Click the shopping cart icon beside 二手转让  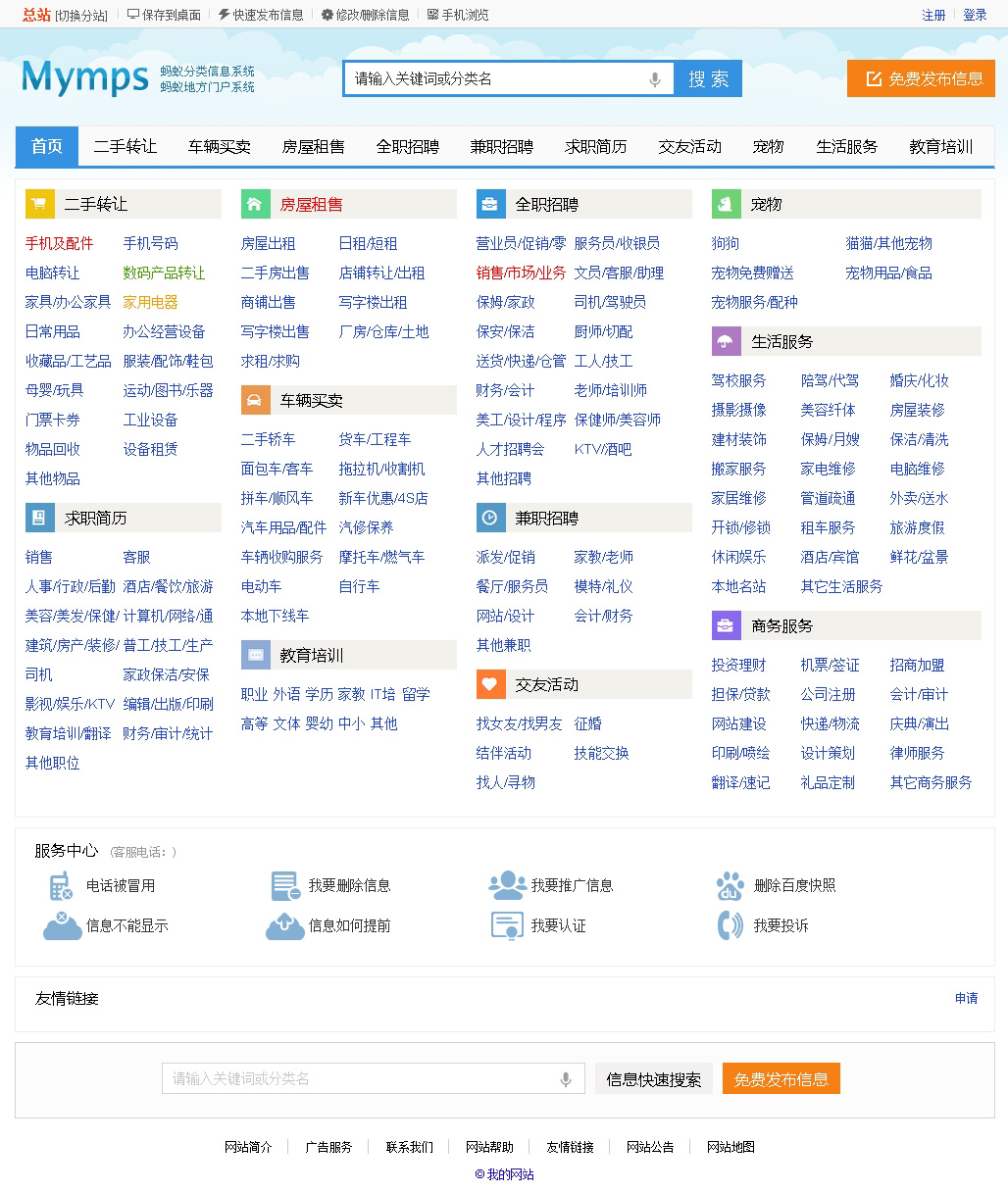click(39, 204)
